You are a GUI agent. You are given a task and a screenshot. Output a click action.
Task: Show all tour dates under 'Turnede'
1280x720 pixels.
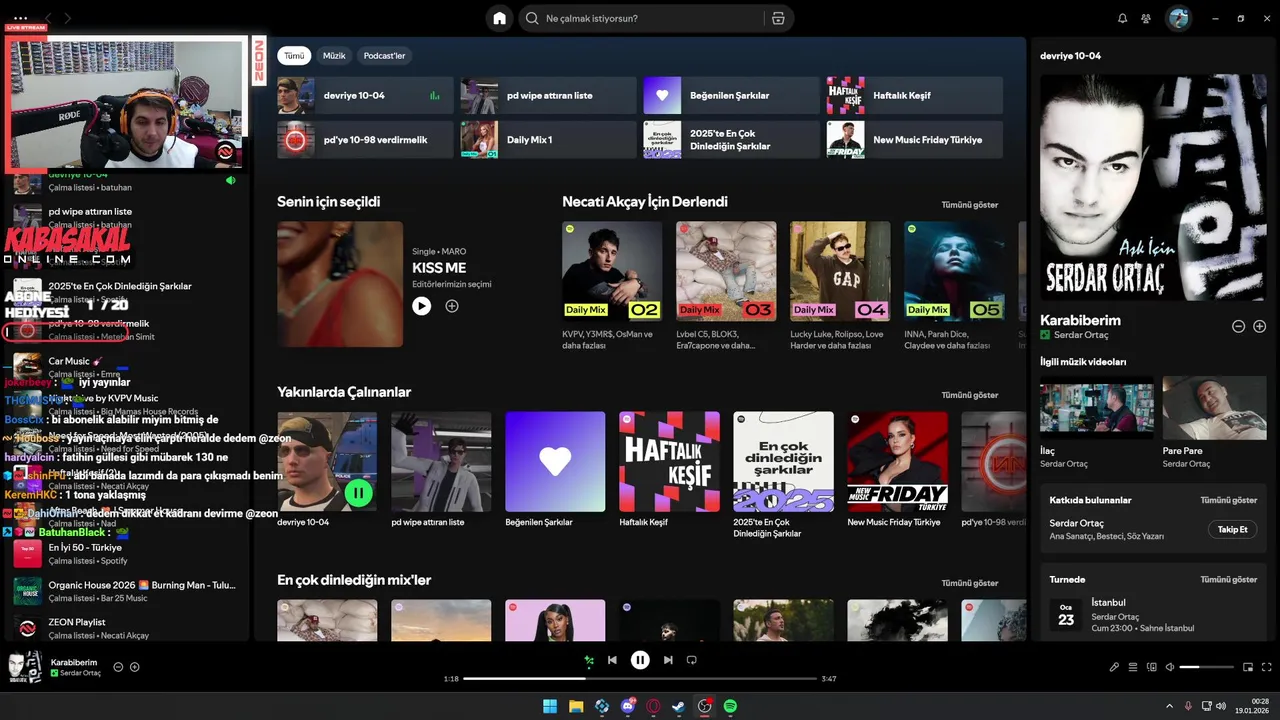pyautogui.click(x=1229, y=579)
